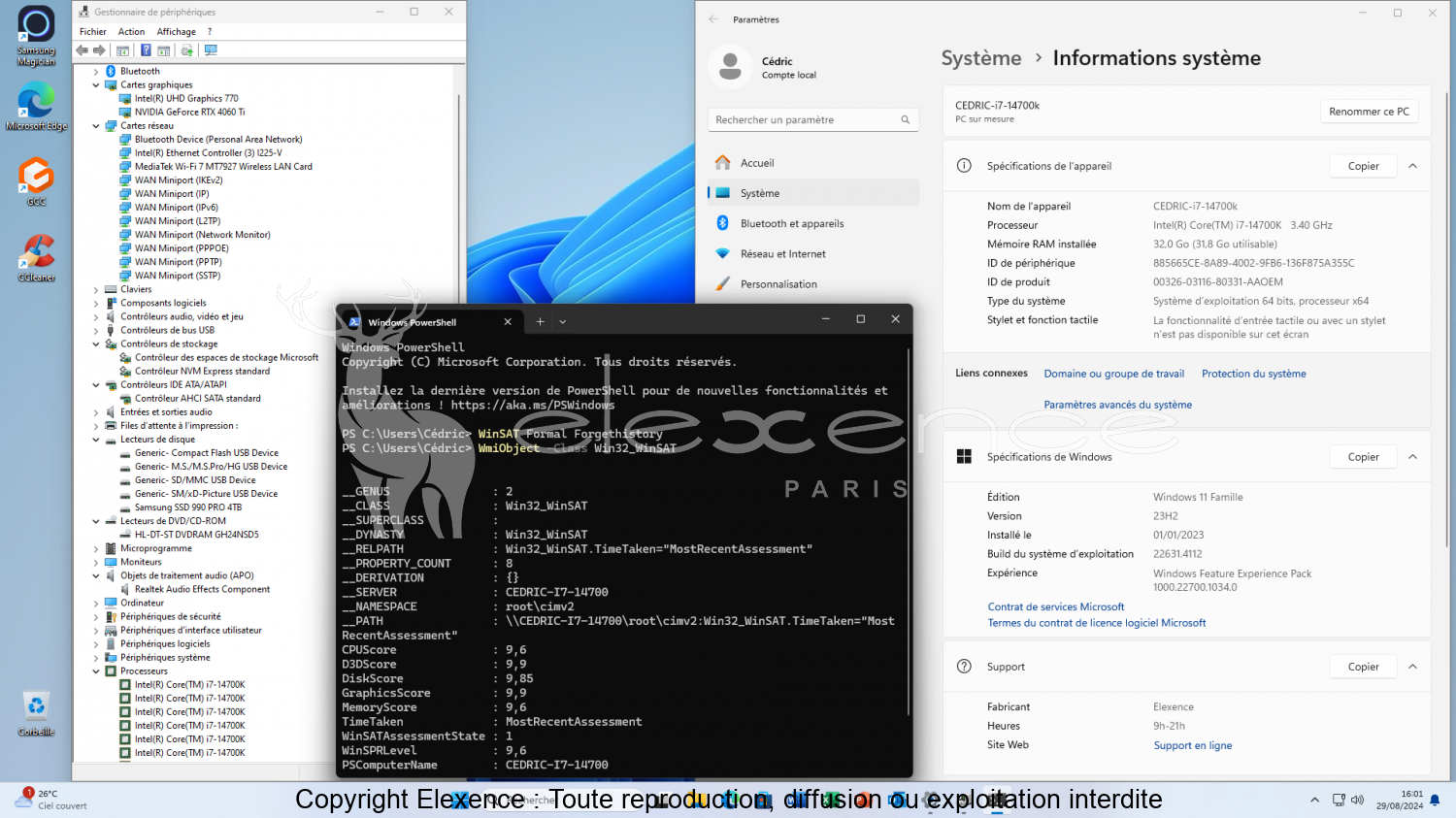Show hidden icons chevron in system tray
The width and height of the screenshot is (1456, 818).
click(1314, 801)
